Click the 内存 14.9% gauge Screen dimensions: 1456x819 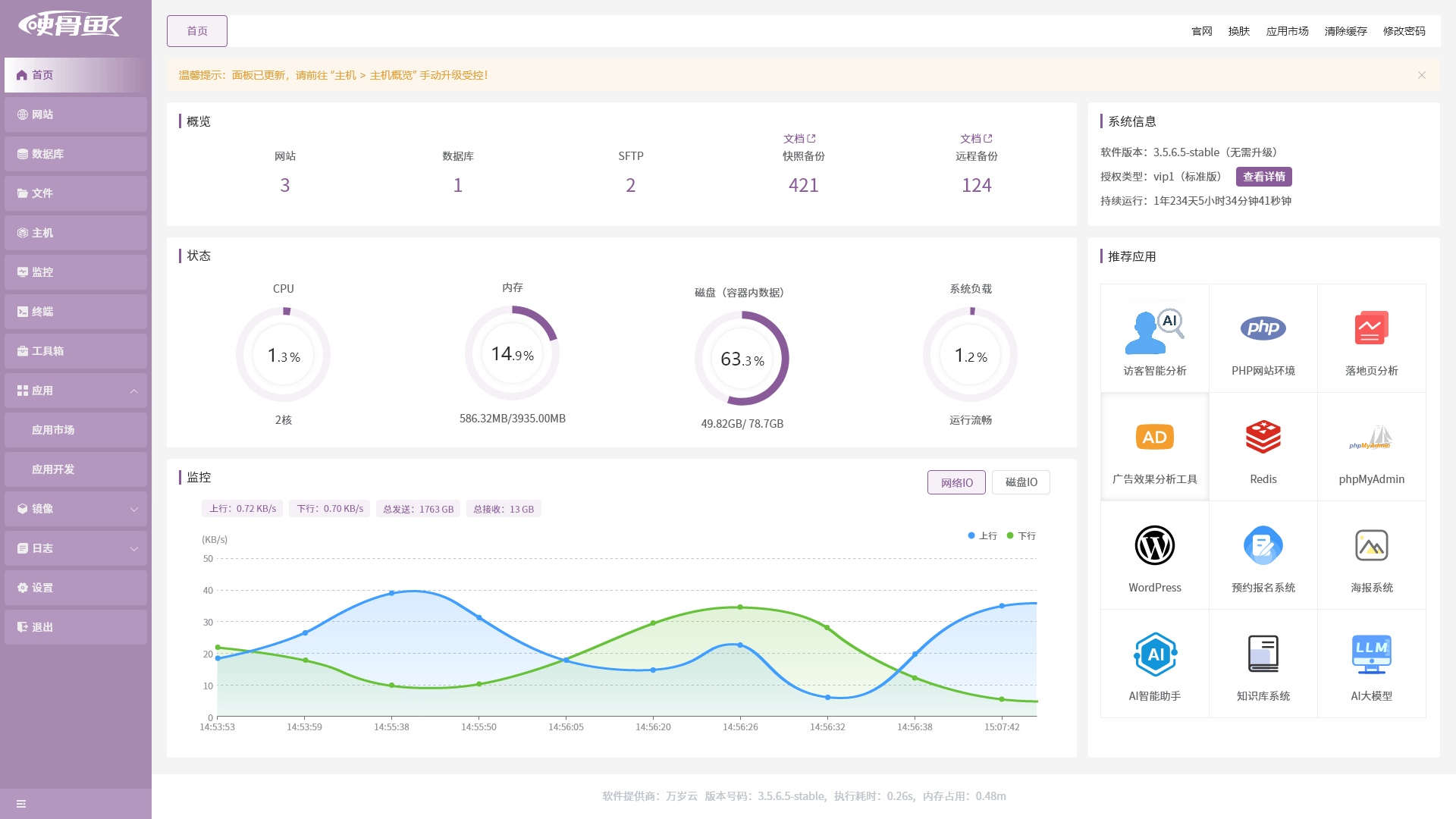[x=512, y=353]
